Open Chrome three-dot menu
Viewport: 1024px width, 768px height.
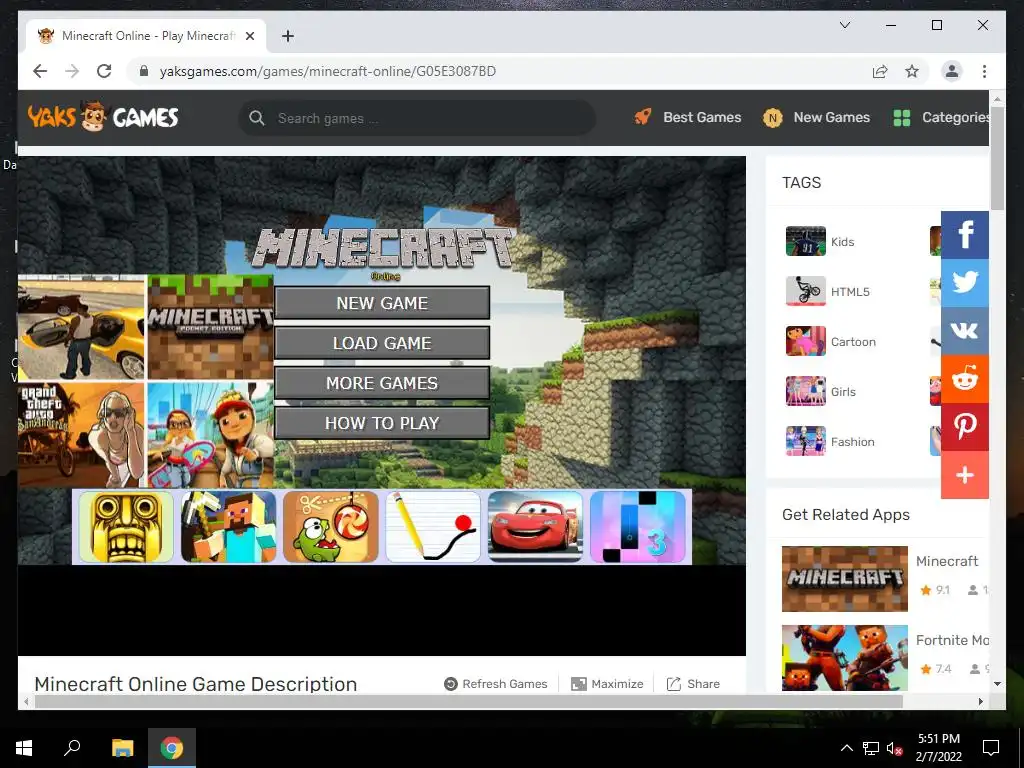(x=984, y=71)
